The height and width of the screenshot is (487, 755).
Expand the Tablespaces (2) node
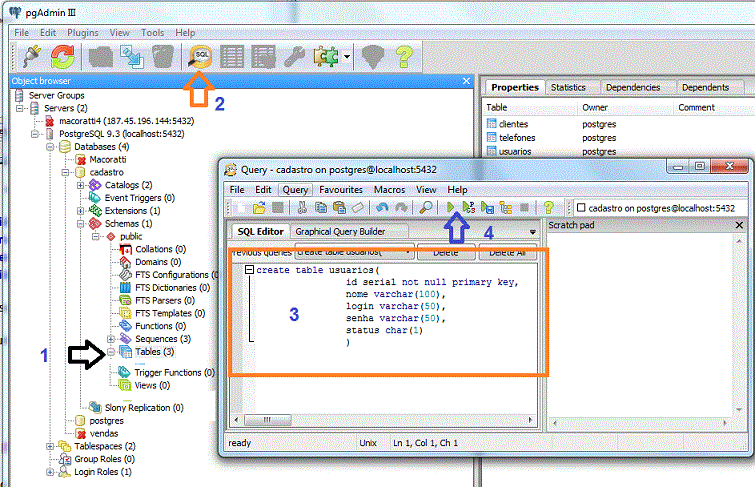[x=50, y=447]
